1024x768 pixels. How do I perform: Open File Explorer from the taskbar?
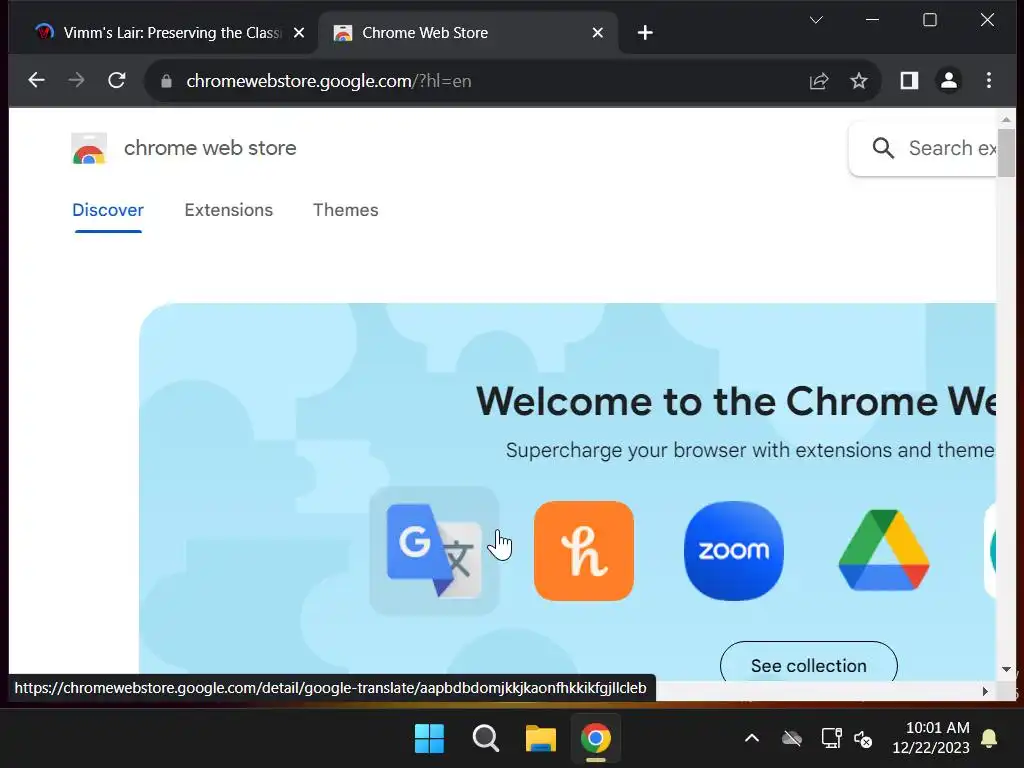[541, 739]
